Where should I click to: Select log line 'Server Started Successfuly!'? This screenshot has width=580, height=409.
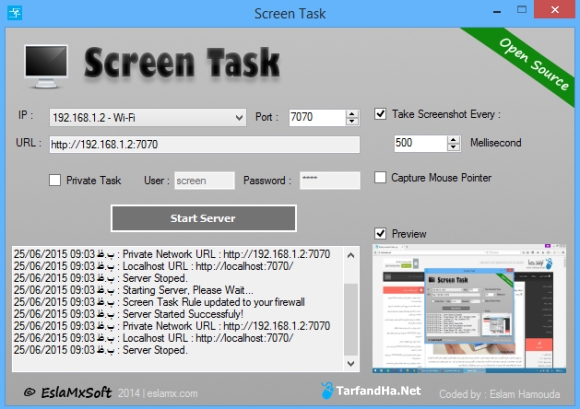(128, 314)
